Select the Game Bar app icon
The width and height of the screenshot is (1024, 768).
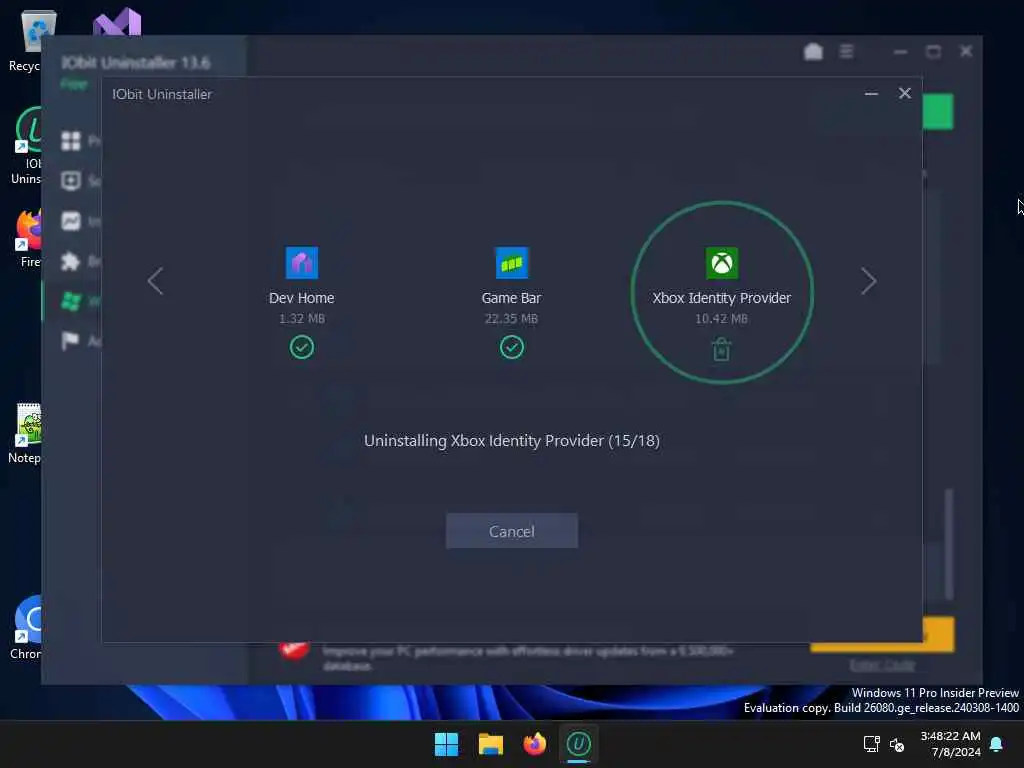click(x=511, y=263)
